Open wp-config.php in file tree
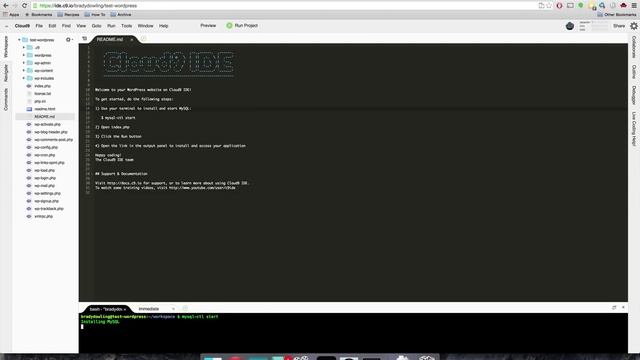Screen dimensions: 640x360 click(46, 147)
